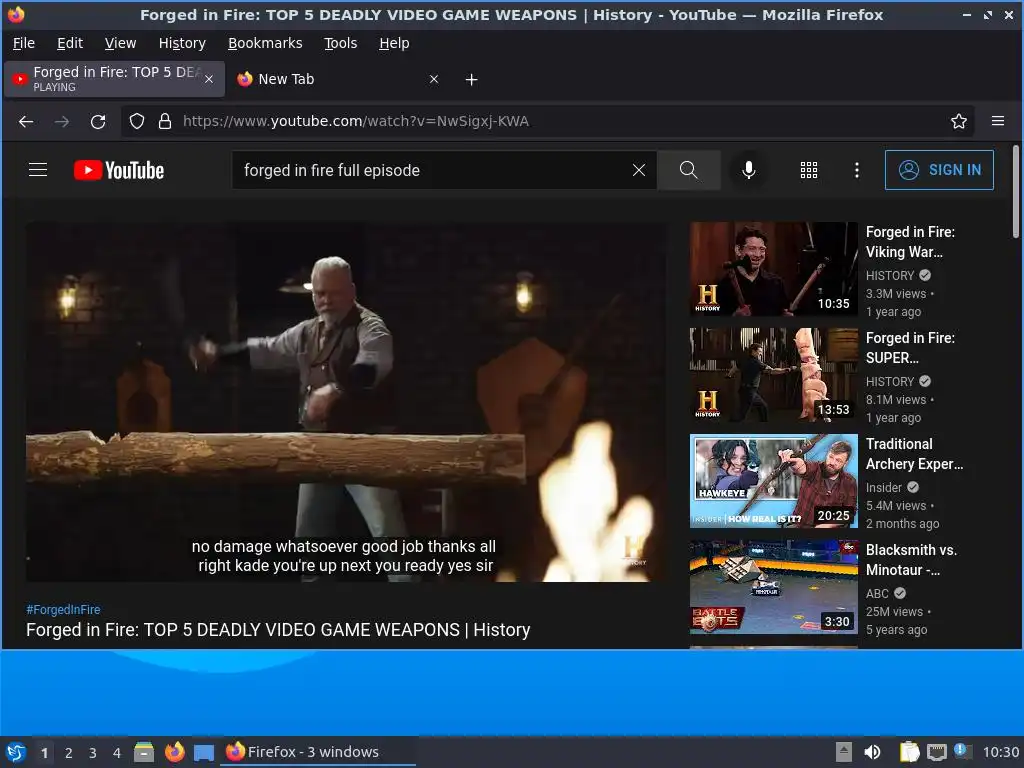Open Forged in Fire: Viking War title
The height and width of the screenshot is (768, 1024).
click(x=910, y=242)
